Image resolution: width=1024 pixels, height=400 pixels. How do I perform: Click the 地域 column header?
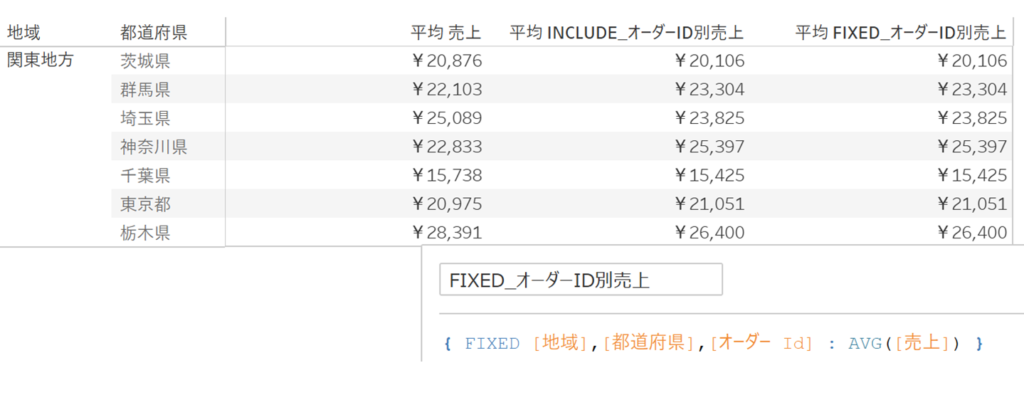[x=24, y=33]
